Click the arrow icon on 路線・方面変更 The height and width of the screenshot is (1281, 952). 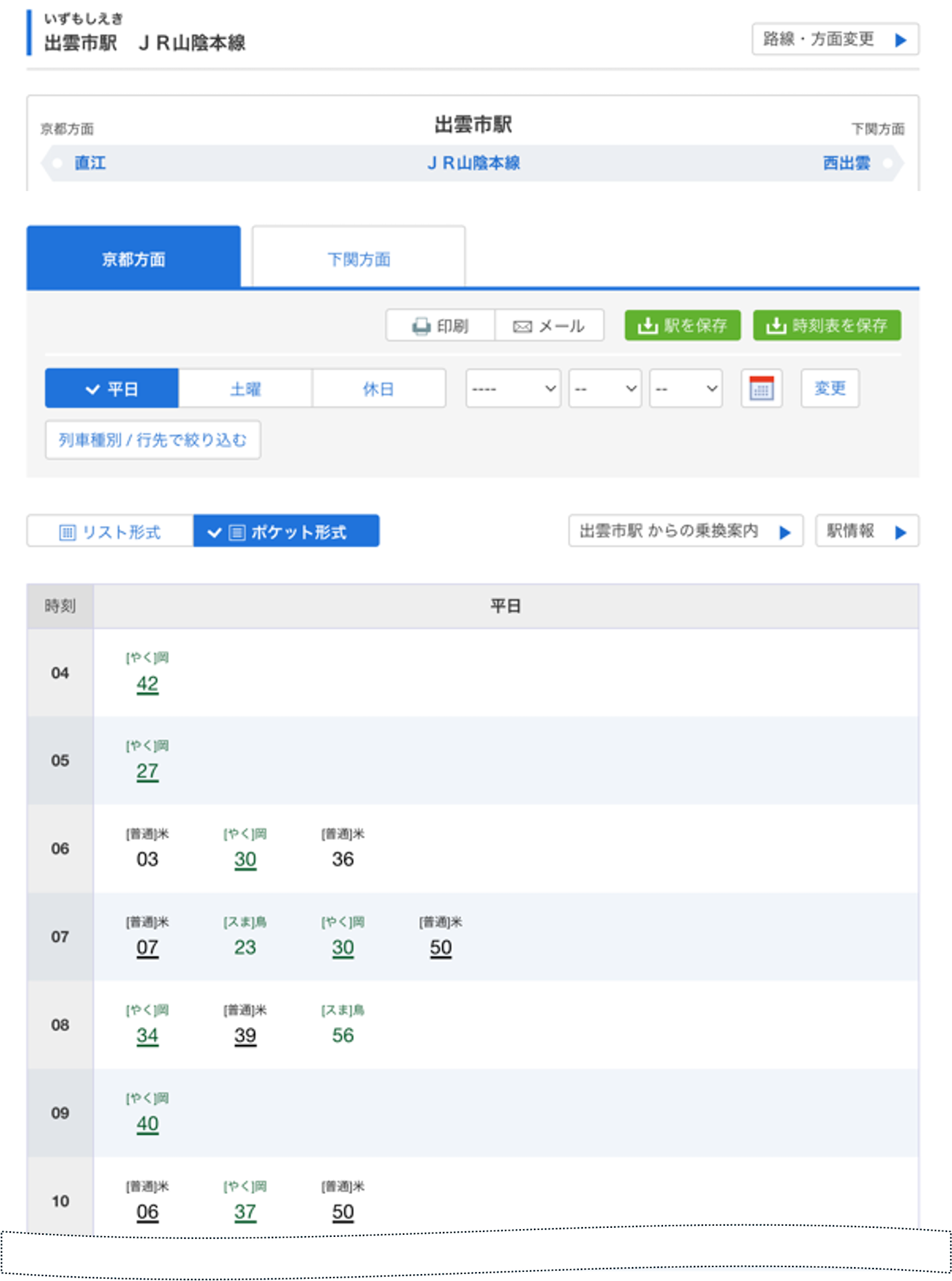click(x=900, y=40)
